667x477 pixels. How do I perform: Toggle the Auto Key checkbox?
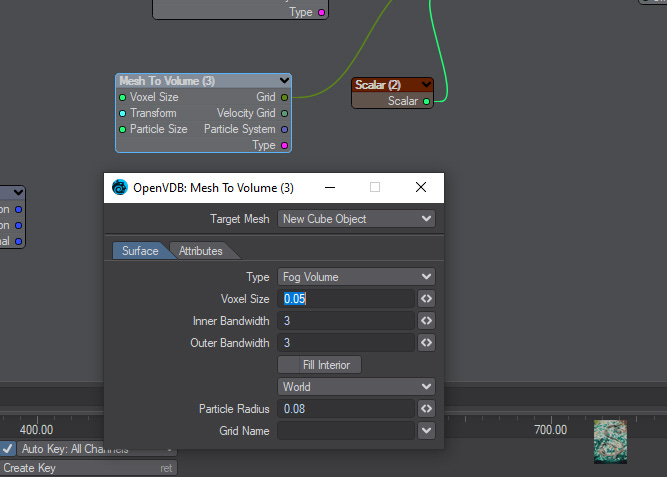[7, 448]
